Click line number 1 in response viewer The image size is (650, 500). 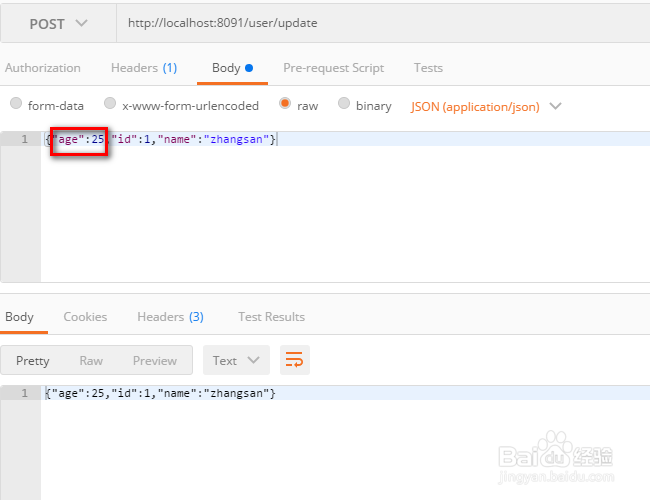pos(24,393)
